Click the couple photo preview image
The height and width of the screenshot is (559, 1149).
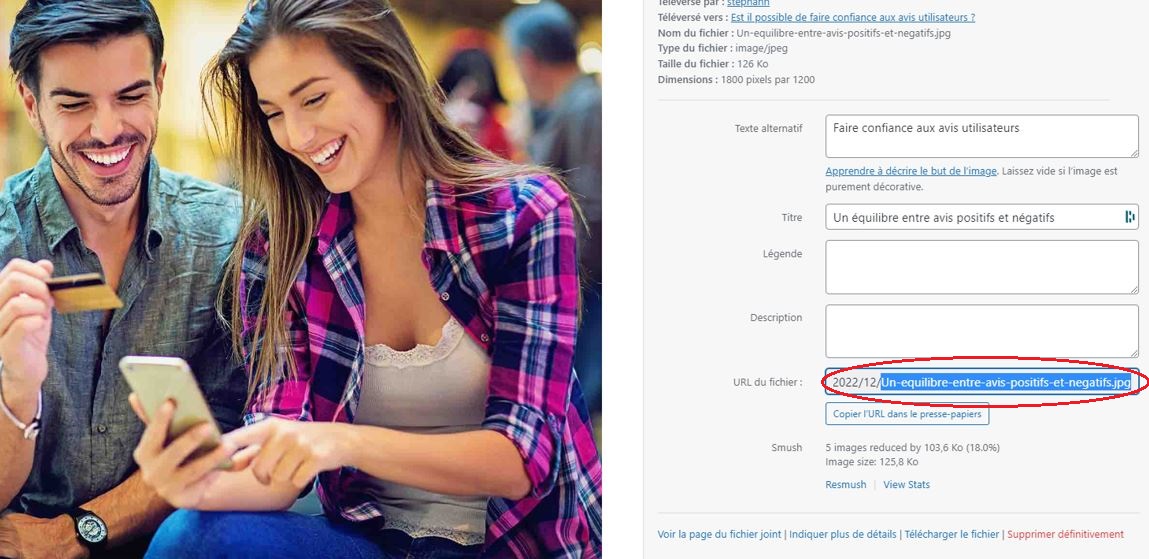300,279
